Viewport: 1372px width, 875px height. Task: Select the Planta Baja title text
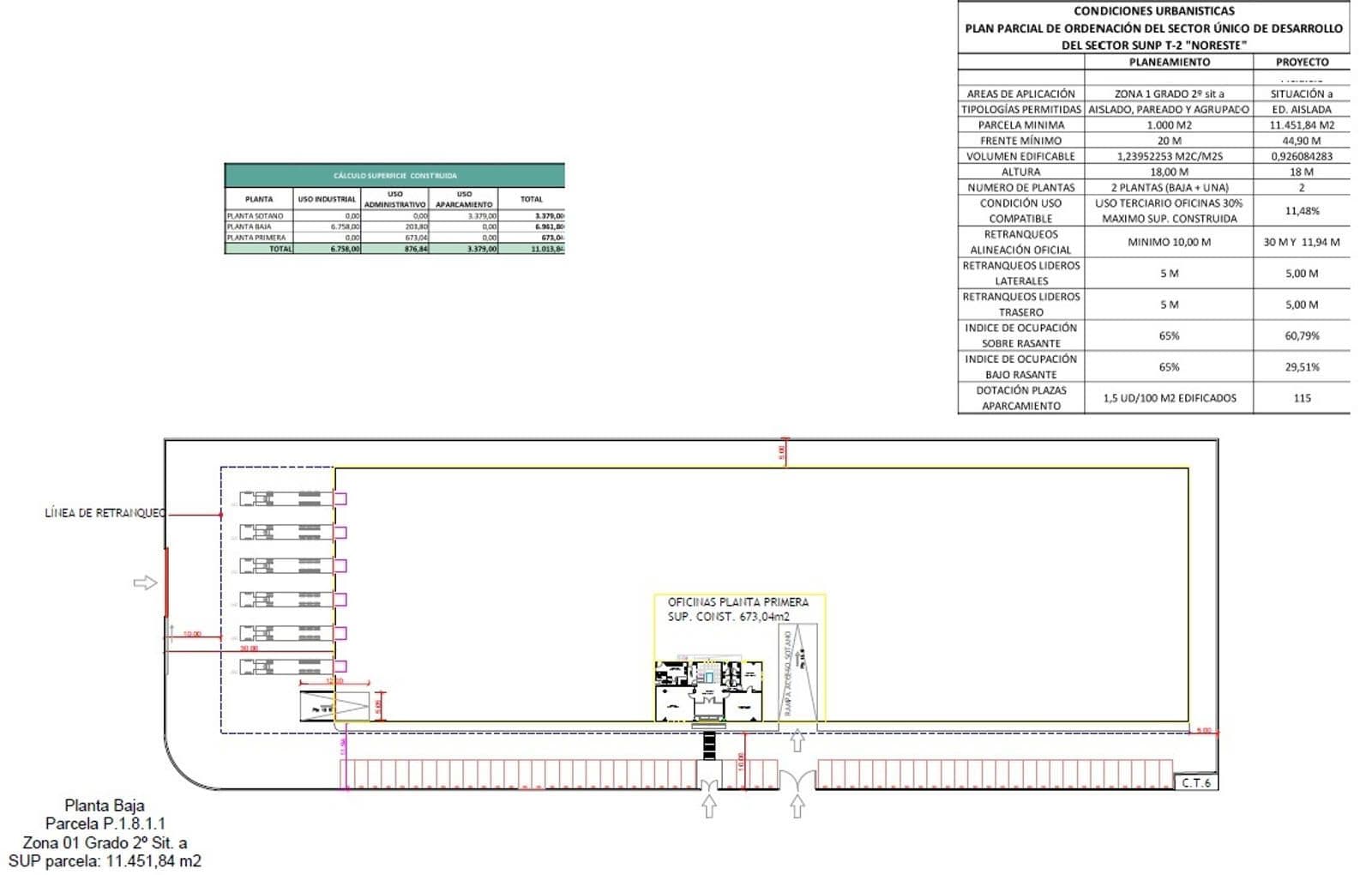(105, 805)
